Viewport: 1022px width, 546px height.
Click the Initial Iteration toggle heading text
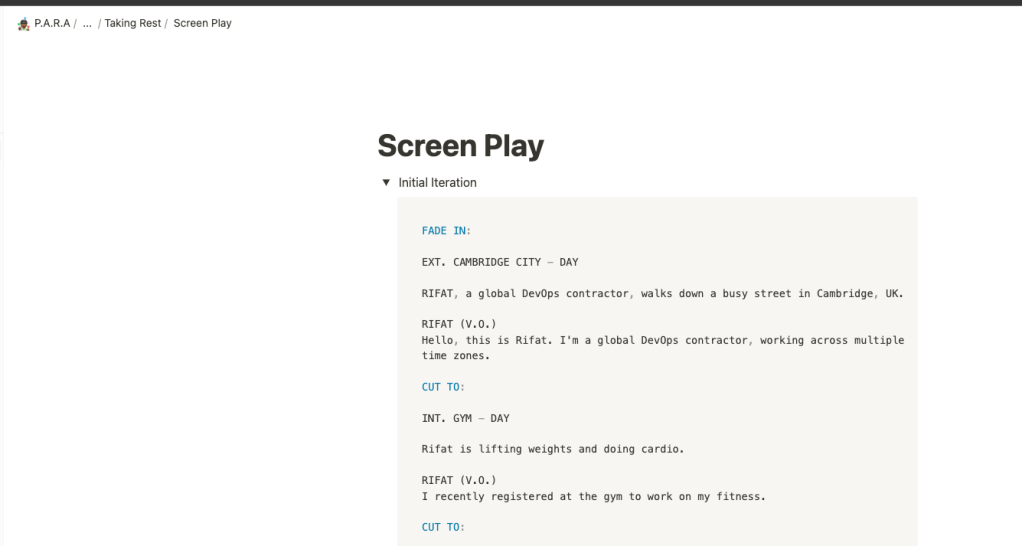point(437,182)
